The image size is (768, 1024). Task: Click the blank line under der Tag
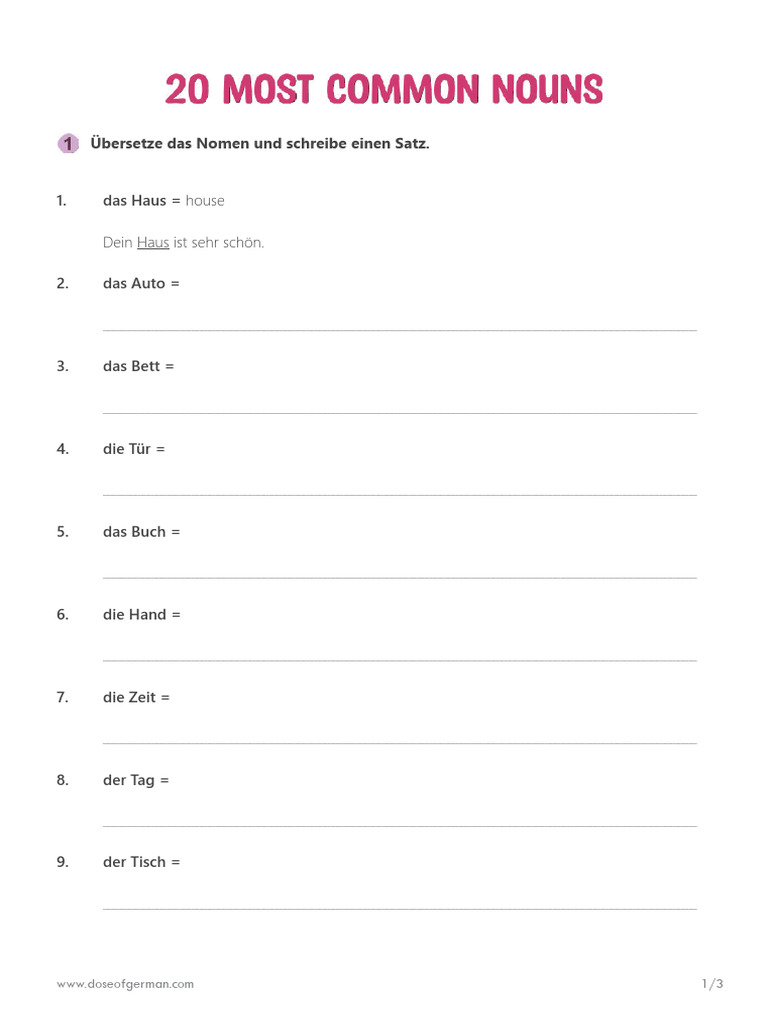pos(400,824)
